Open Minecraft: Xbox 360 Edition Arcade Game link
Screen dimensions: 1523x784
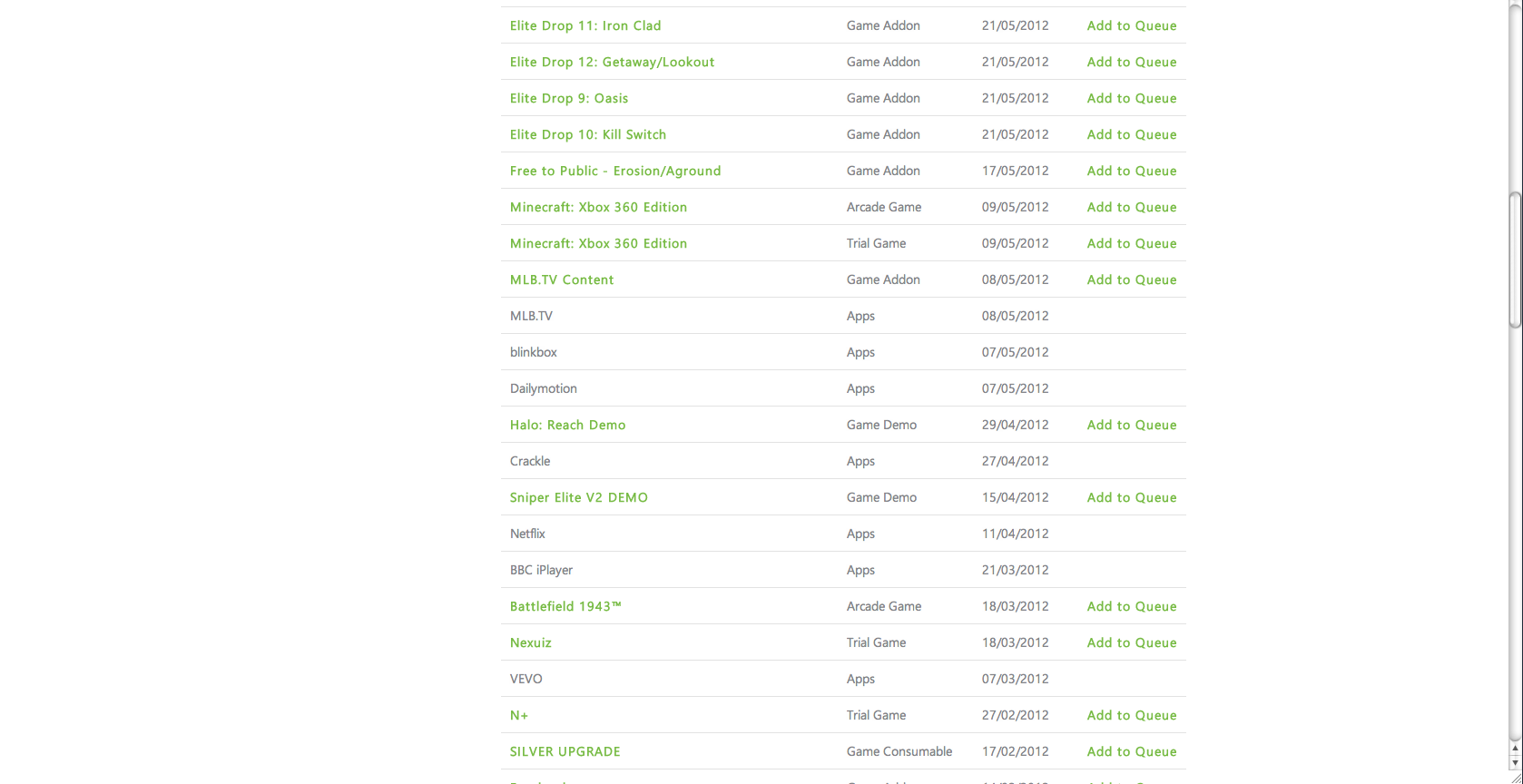click(x=598, y=207)
